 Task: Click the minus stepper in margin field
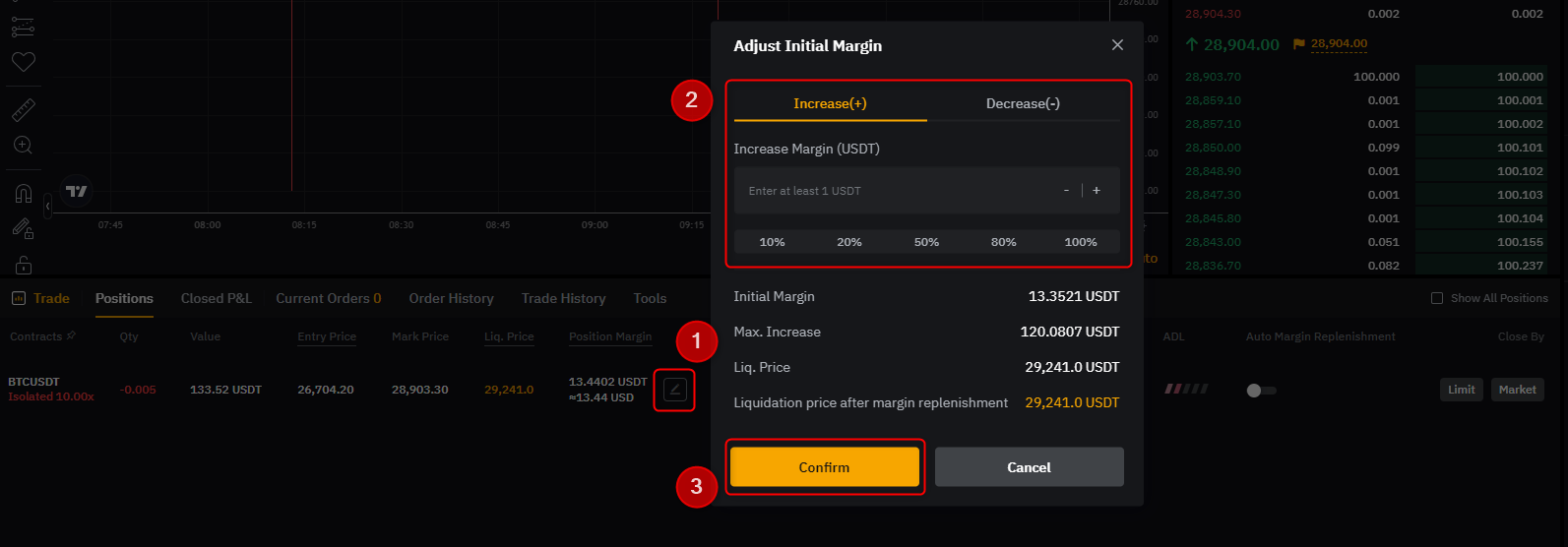(x=1067, y=191)
